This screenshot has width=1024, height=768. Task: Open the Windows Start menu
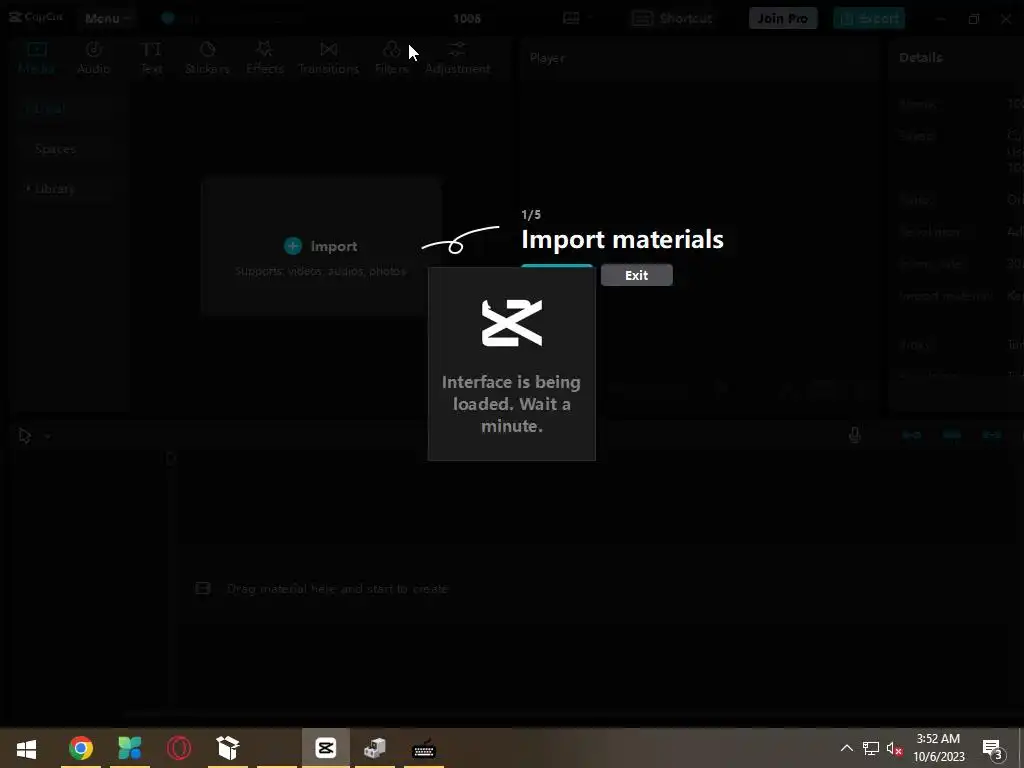(26, 748)
